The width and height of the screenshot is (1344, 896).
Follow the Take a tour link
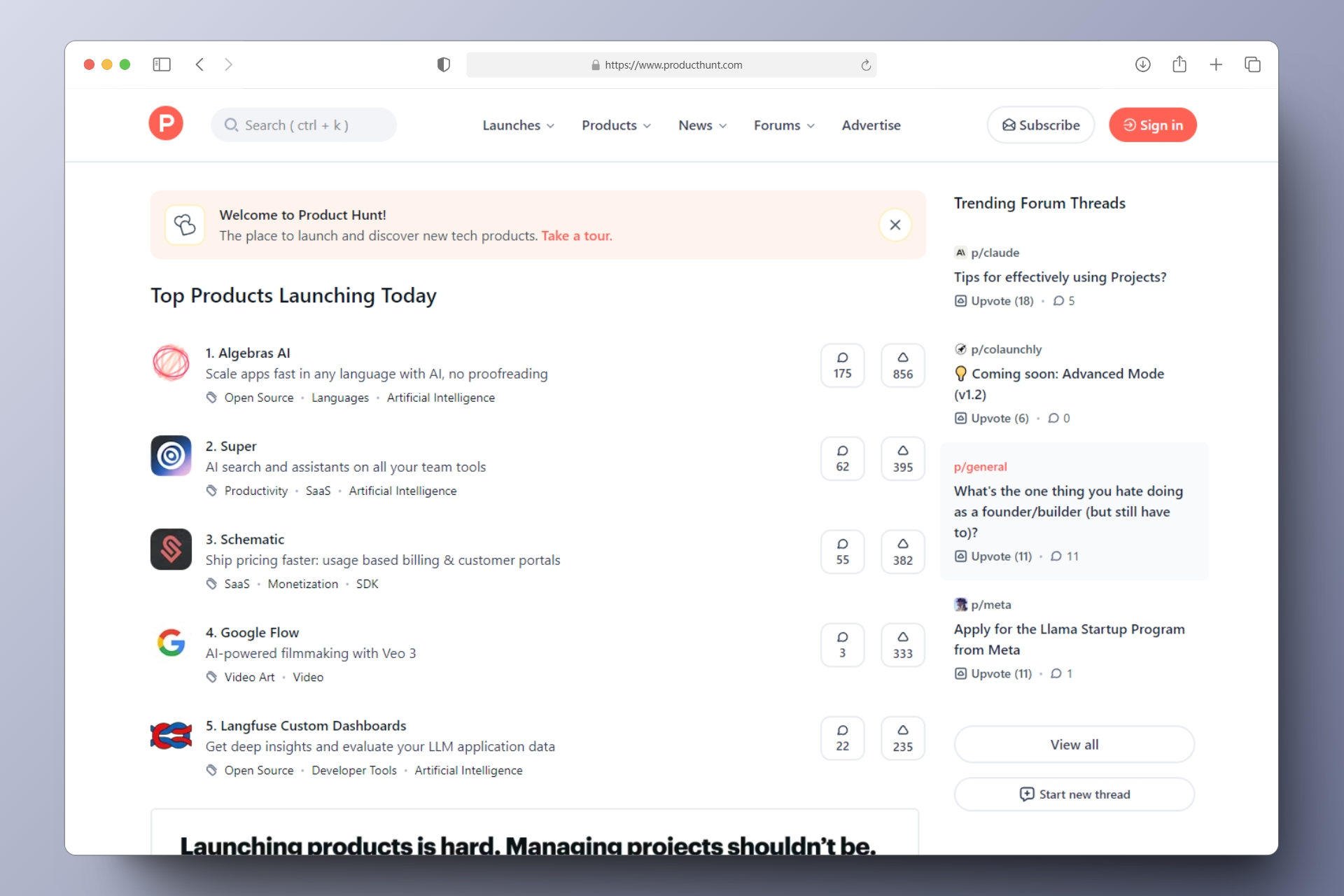coord(576,236)
